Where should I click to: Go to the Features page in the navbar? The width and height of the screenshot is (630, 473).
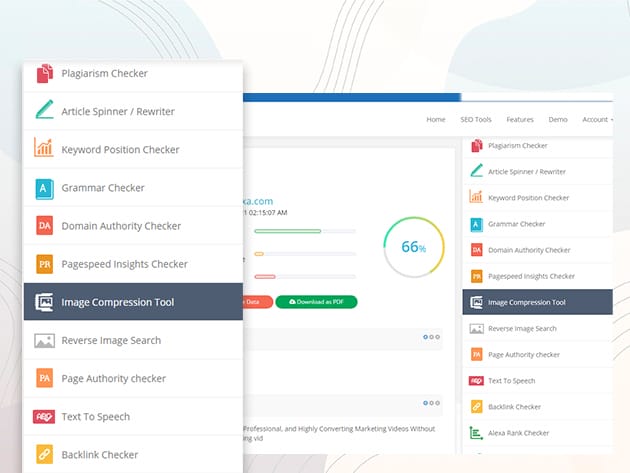(x=520, y=119)
